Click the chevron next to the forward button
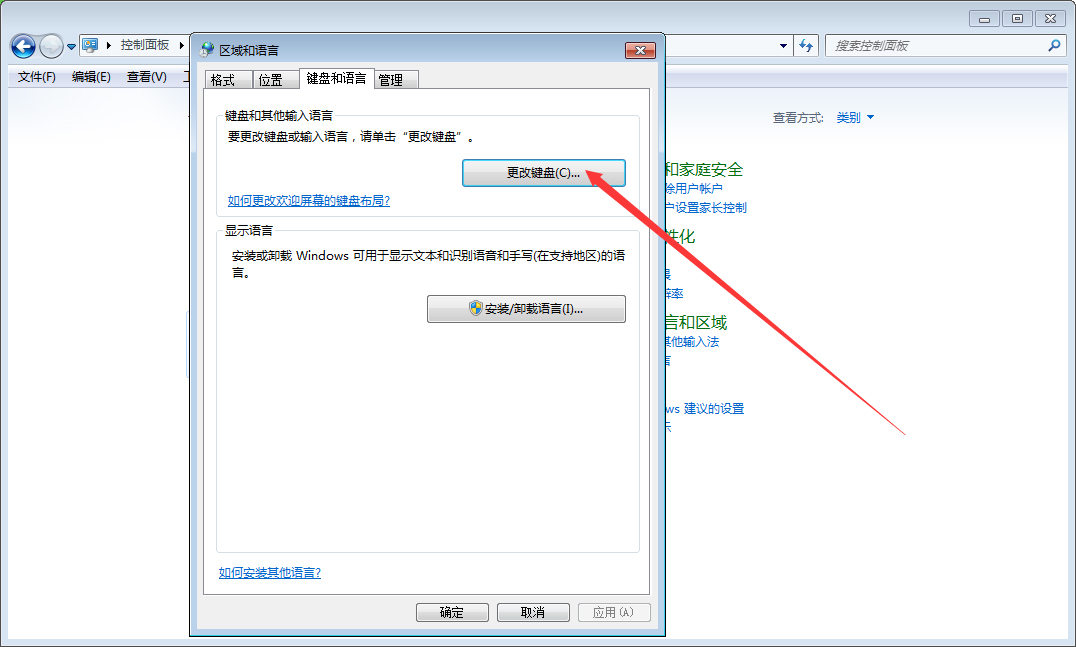Screen dimensions: 1076x647 69,45
